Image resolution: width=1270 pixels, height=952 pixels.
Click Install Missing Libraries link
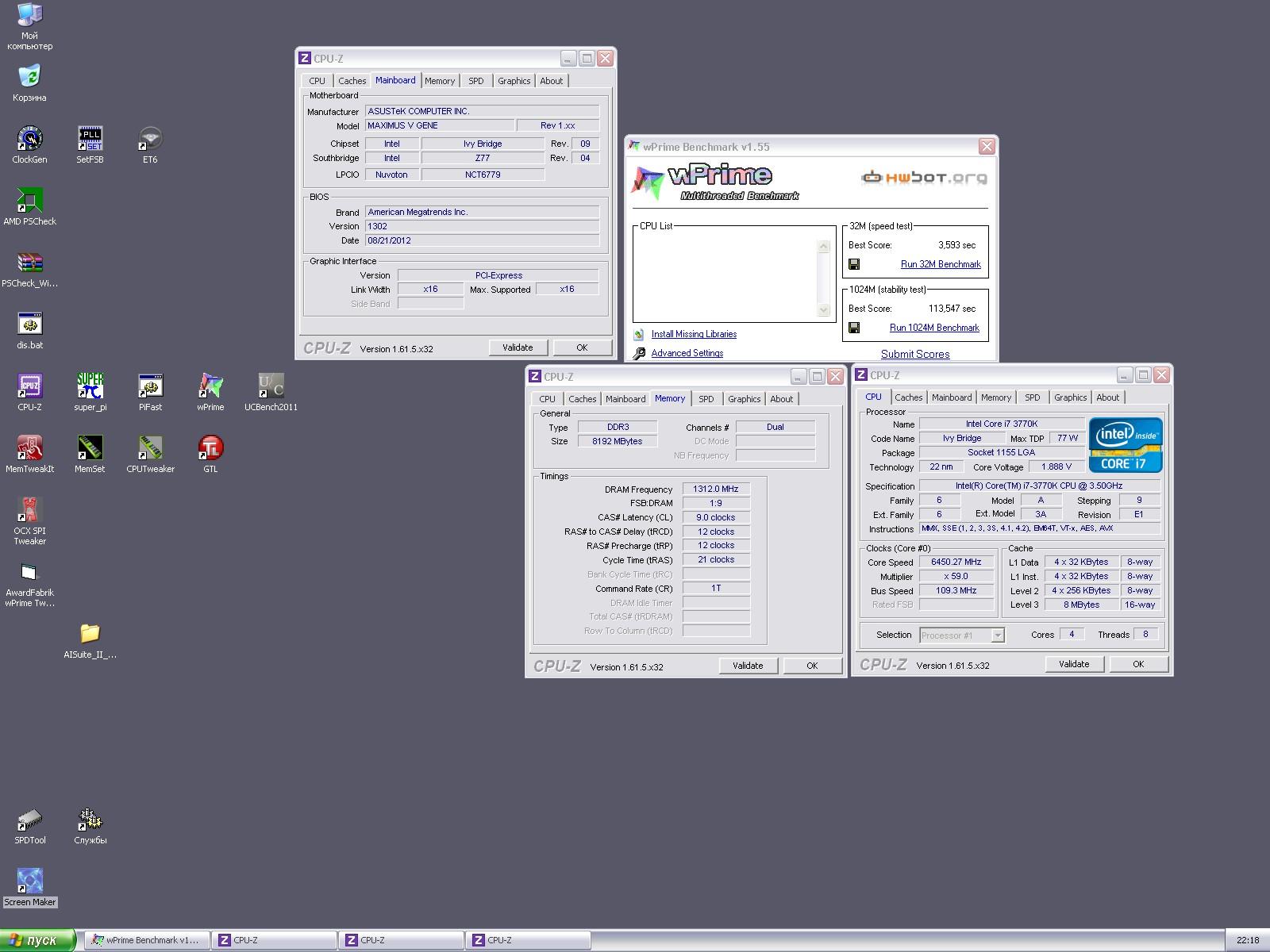tap(694, 334)
